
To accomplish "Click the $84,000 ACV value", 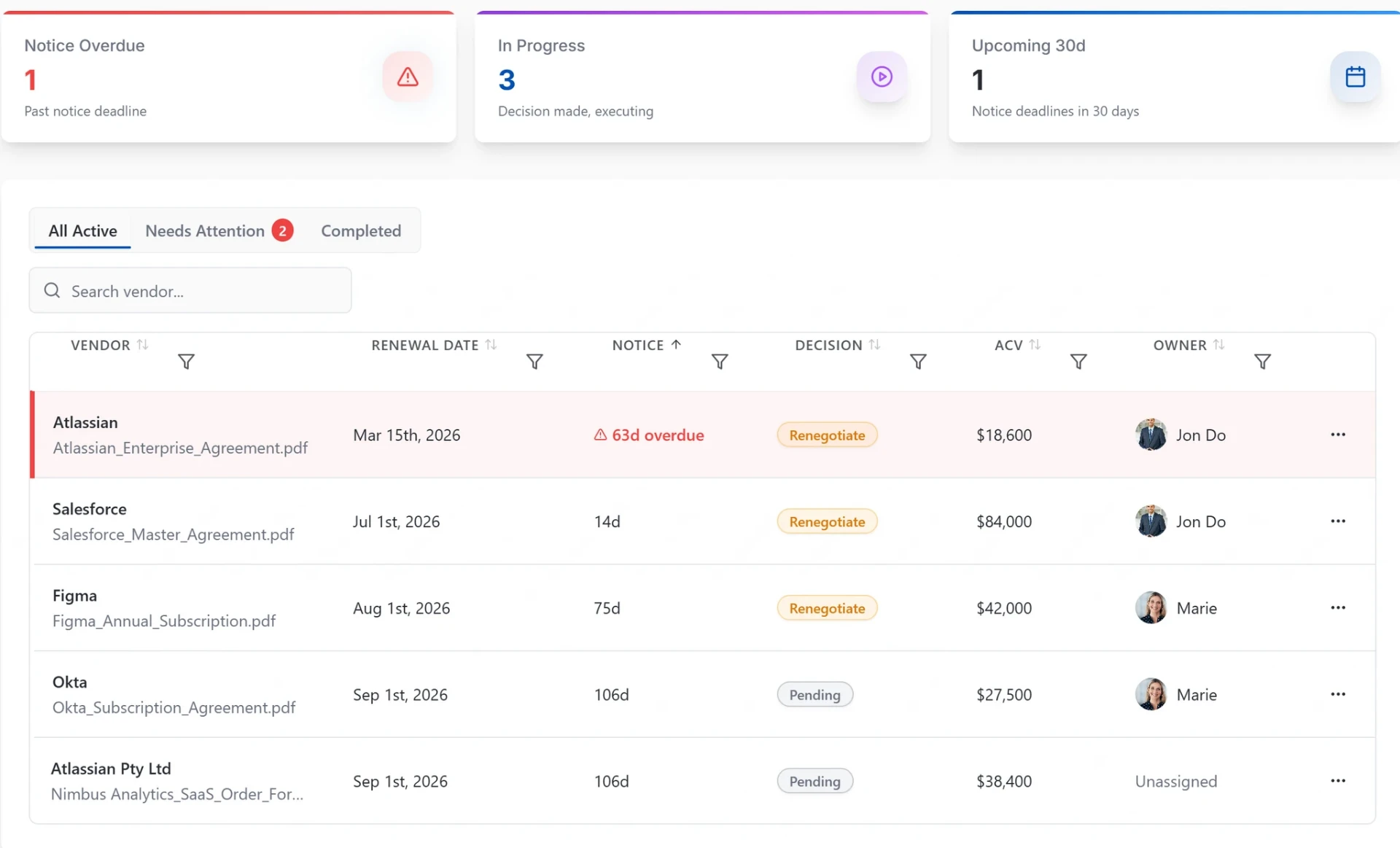I will click(x=1004, y=521).
